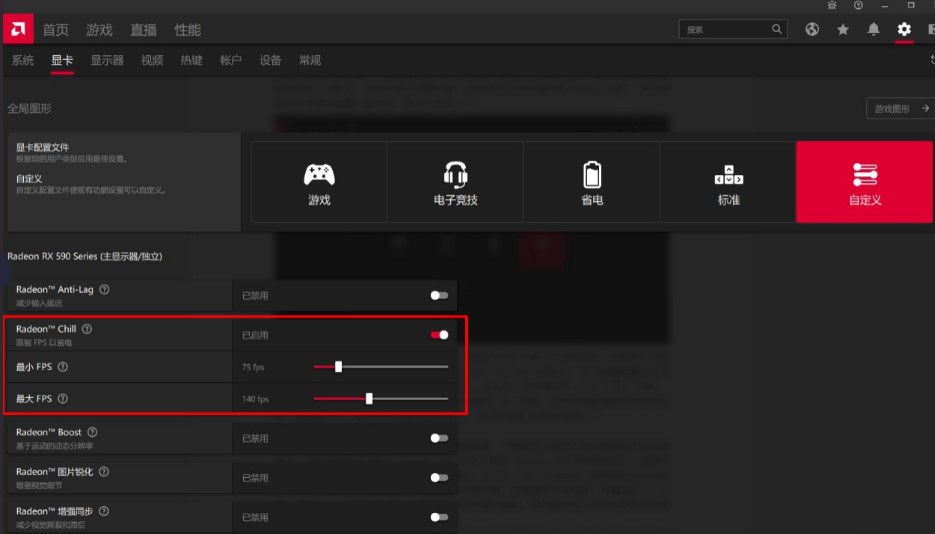This screenshot has height=534, width=935.
Task: Click the search magnifier icon
Action: [776, 29]
